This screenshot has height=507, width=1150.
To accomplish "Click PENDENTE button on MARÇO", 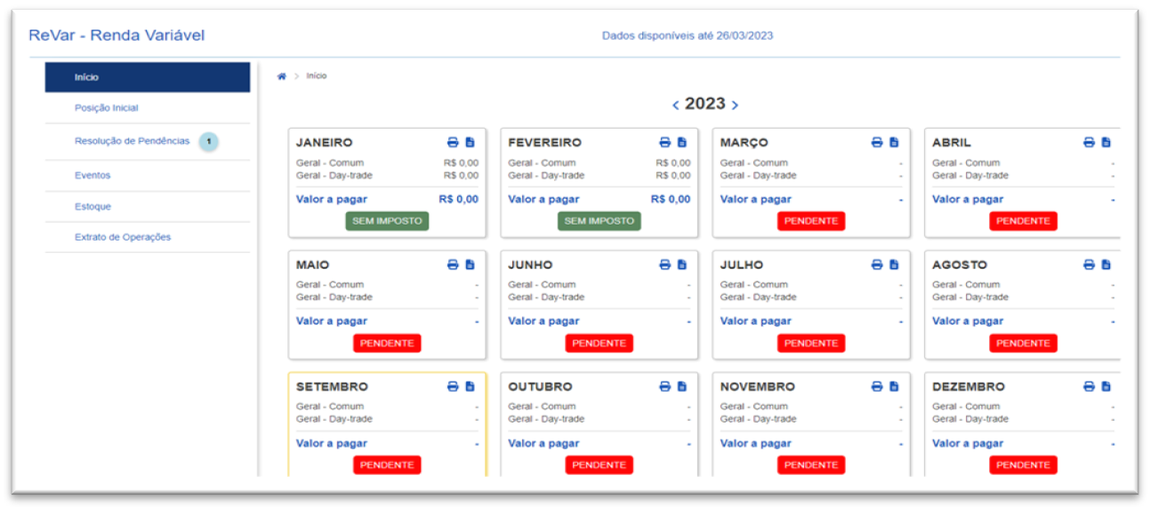I will point(811,221).
